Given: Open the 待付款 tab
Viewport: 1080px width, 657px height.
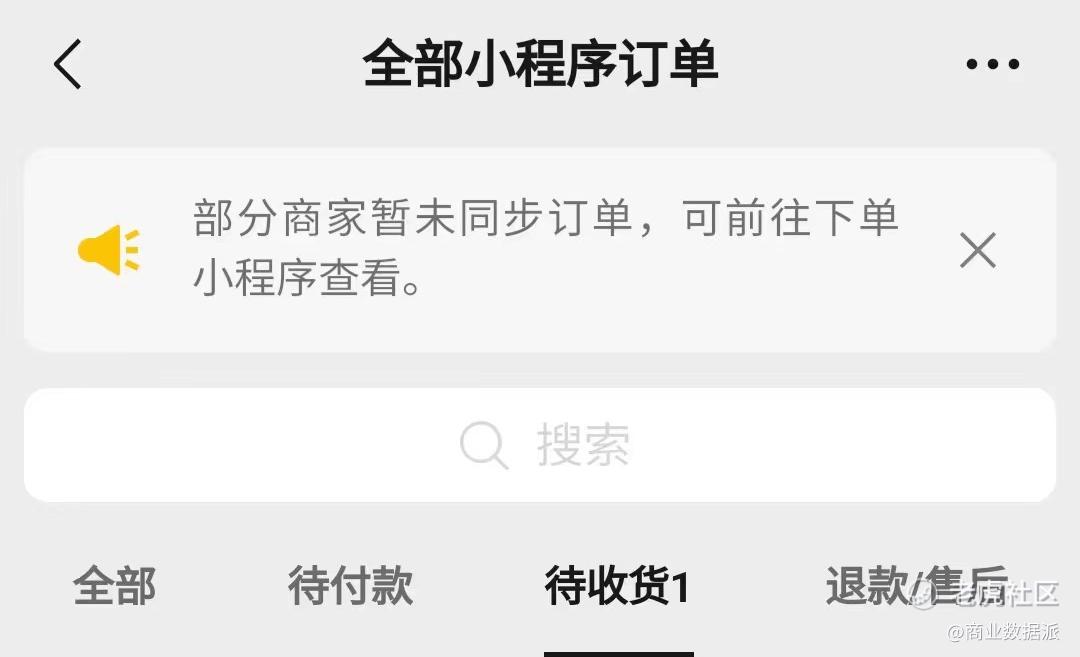Looking at the screenshot, I should [351, 586].
